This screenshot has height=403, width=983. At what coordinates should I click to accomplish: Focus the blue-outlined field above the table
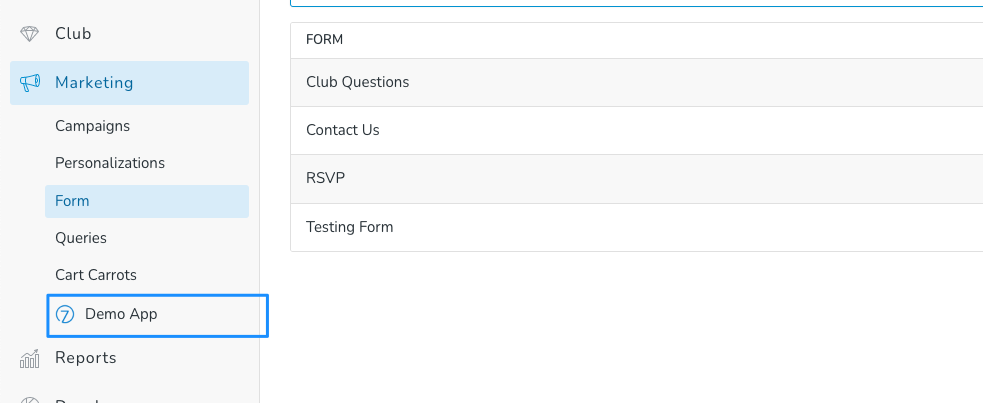(x=636, y=3)
